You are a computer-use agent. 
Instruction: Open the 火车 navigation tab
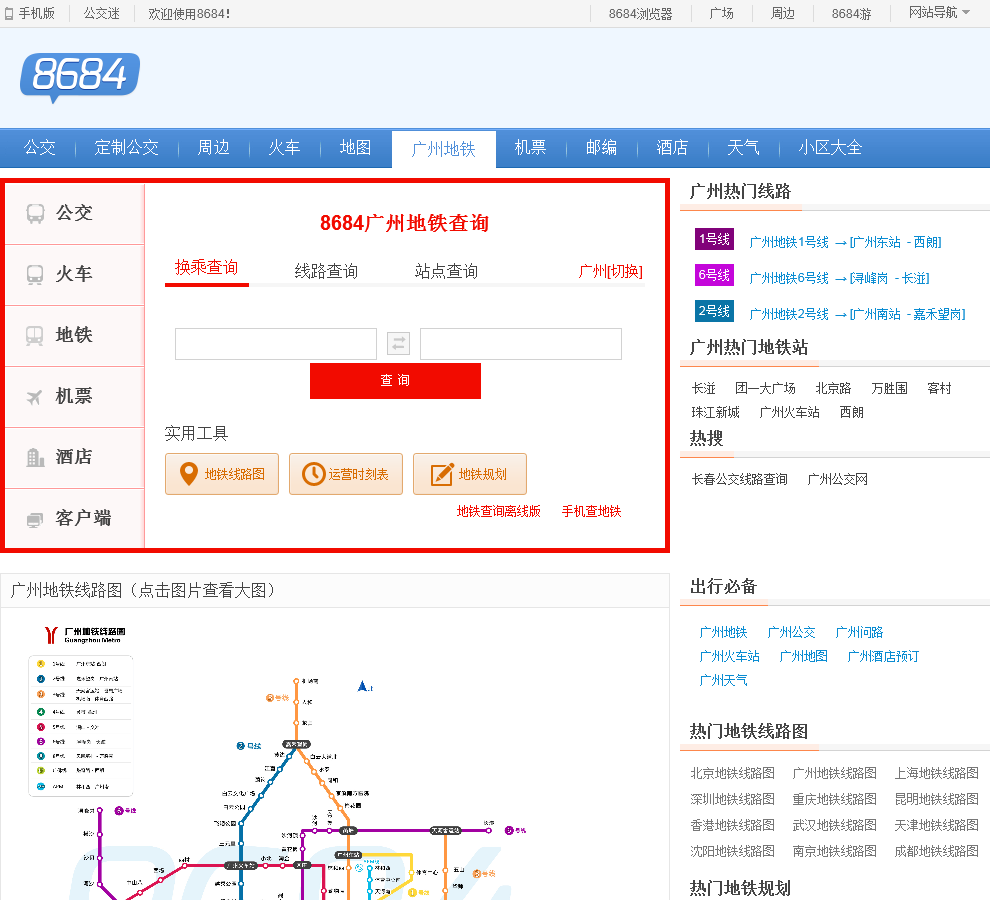284,148
